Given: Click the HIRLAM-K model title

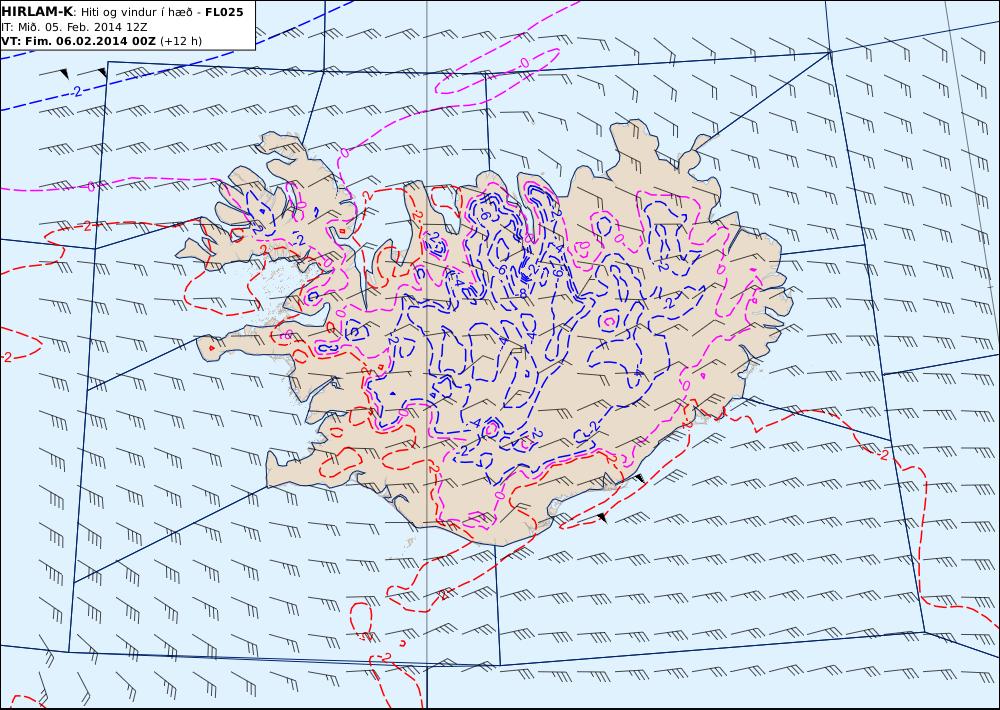Looking at the screenshot, I should [x=37, y=11].
